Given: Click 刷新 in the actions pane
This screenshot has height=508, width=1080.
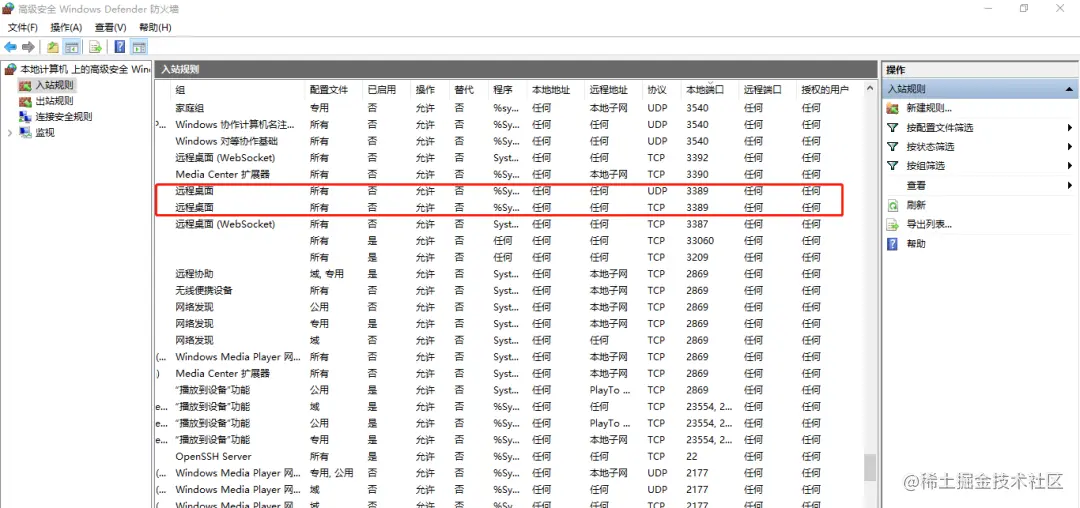Looking at the screenshot, I should click(916, 205).
